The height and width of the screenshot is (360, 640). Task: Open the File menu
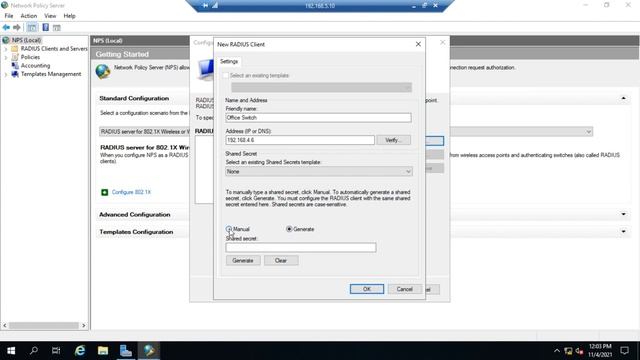point(9,16)
